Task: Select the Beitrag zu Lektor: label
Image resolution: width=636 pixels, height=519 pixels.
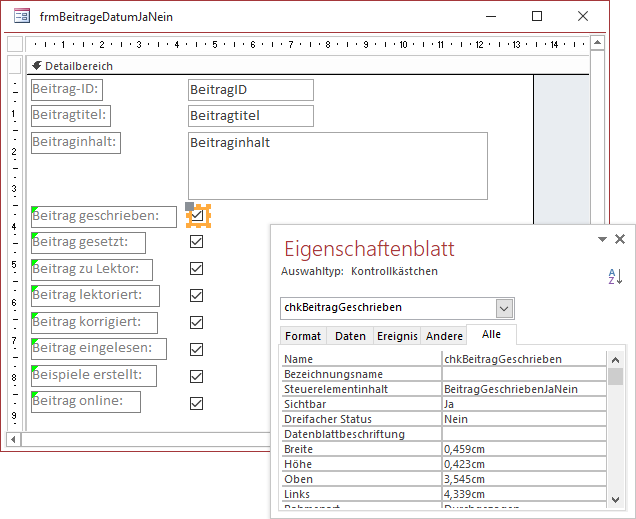Action: click(92, 270)
